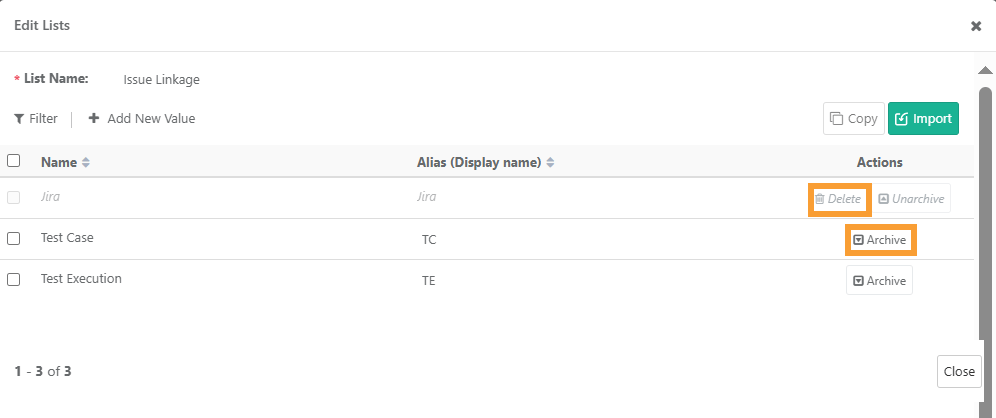Check the Test Execution row checkbox

[x=14, y=280]
